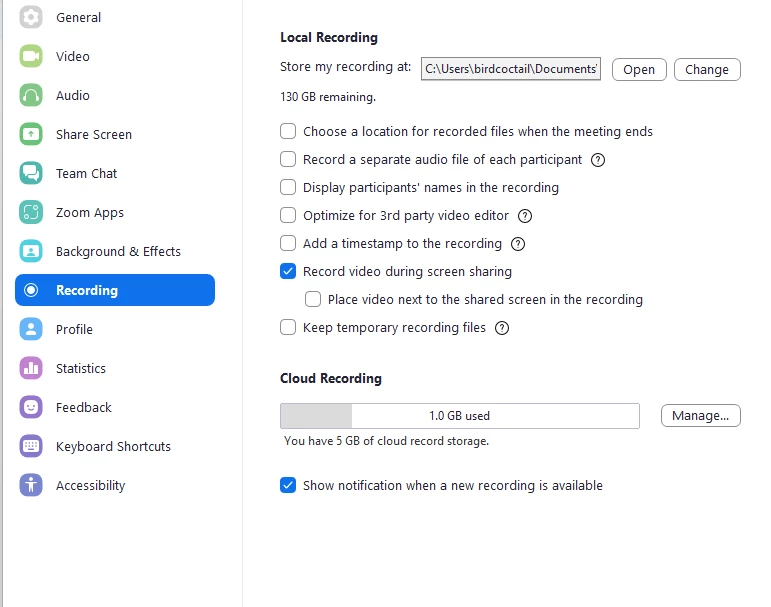The height and width of the screenshot is (607, 771).
Task: Click Manage... for cloud recordings
Action: (x=701, y=416)
